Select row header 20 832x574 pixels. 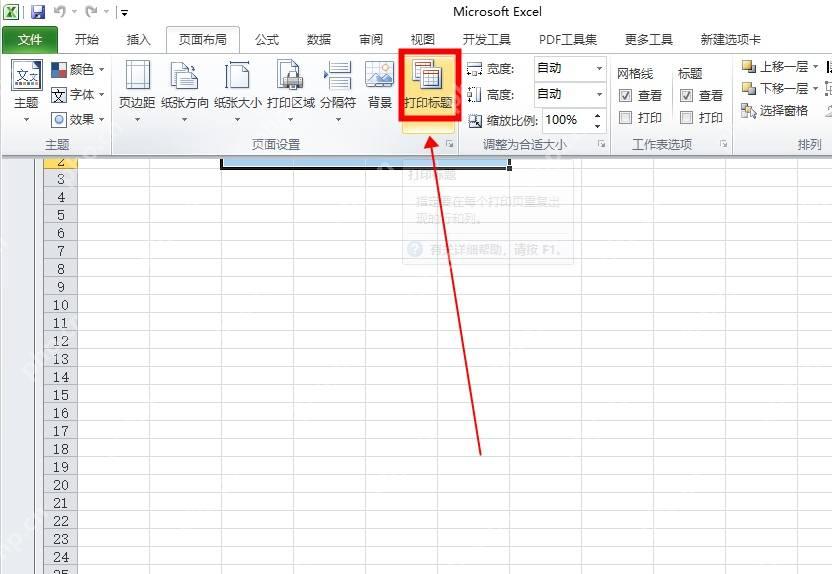(60, 485)
